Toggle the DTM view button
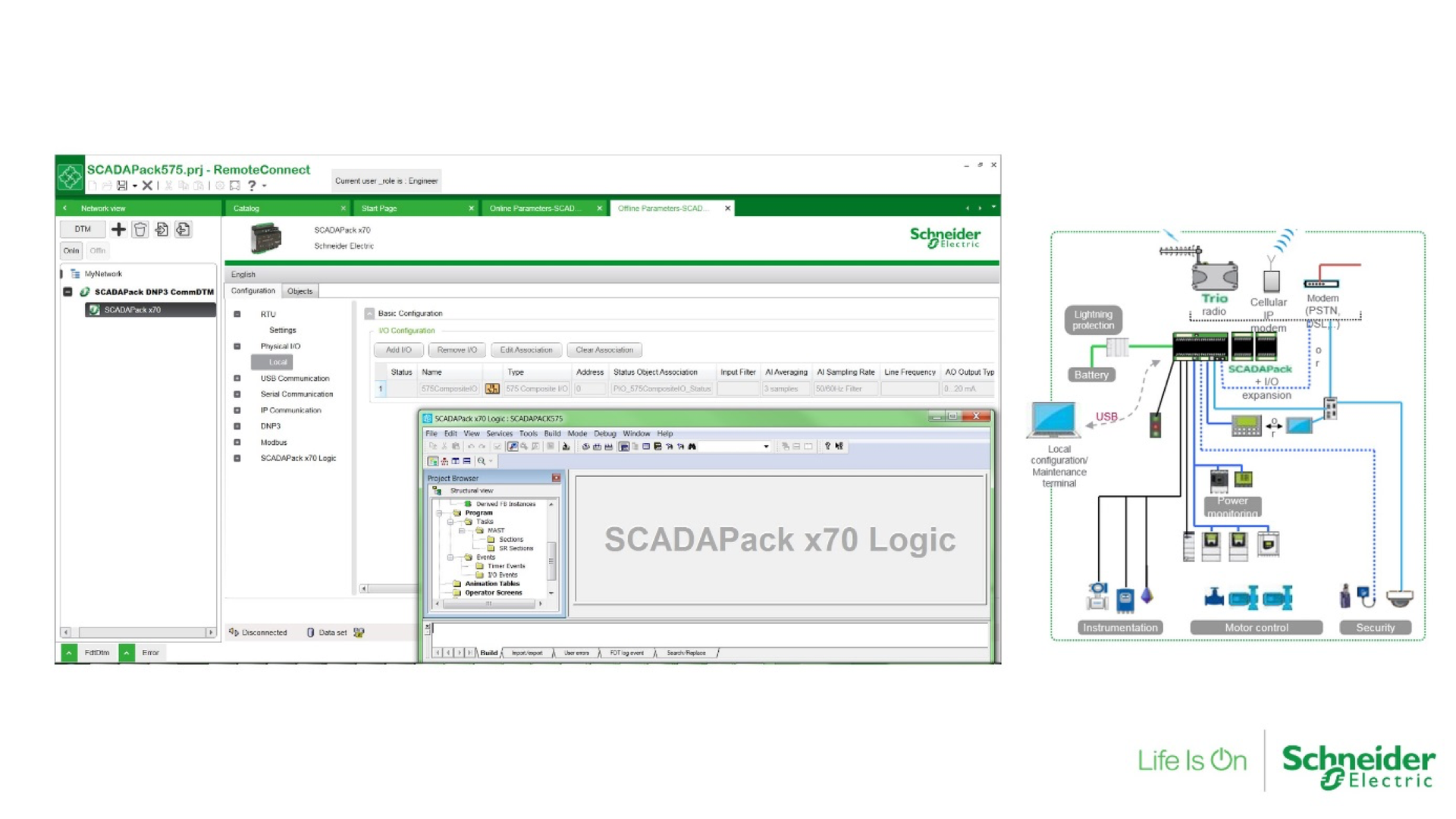Image resolution: width=1456 pixels, height=819 pixels. pyautogui.click(x=83, y=229)
